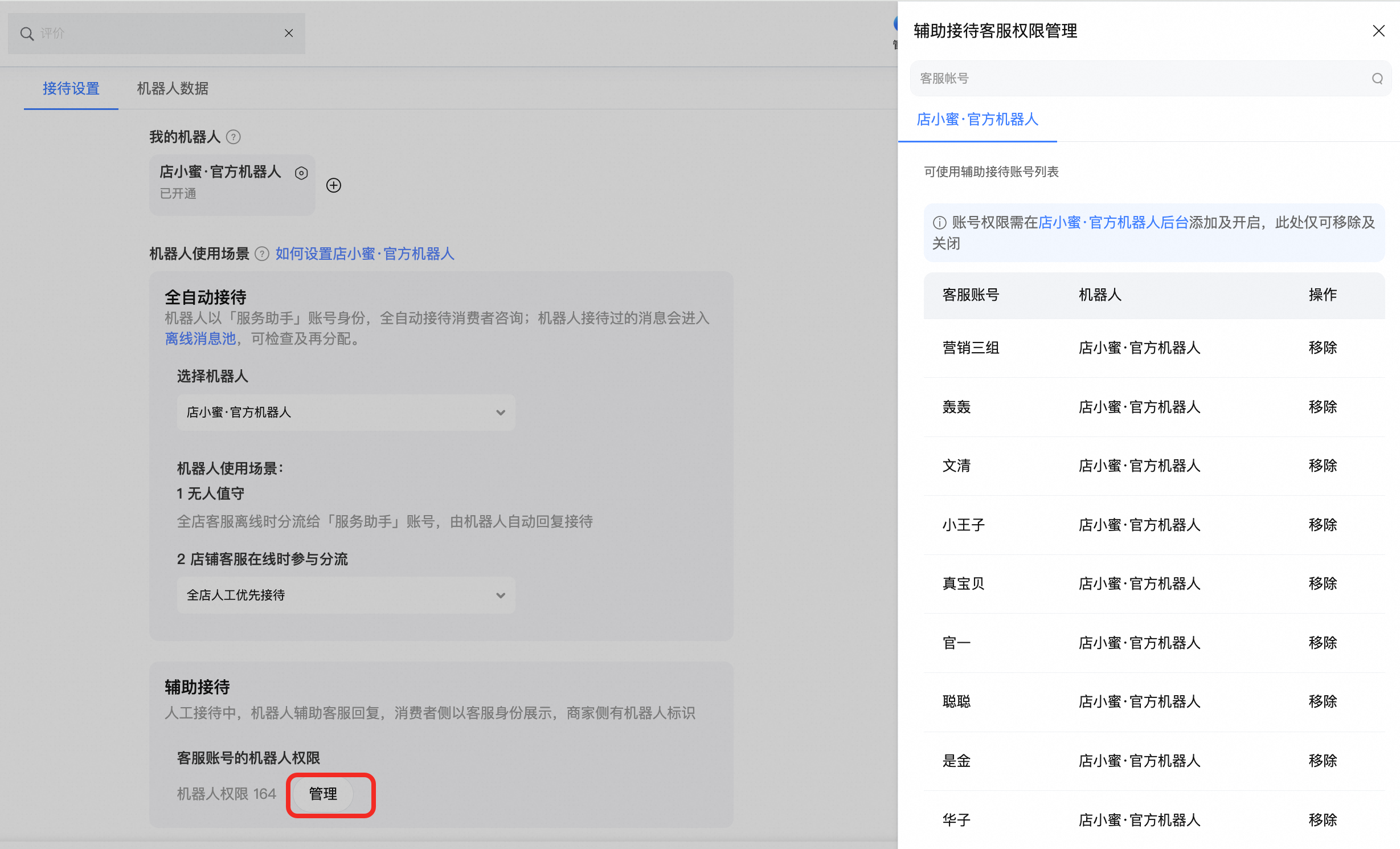
Task: Click the target icon on 店小蜜·官方机器人 card
Action: pos(301,173)
